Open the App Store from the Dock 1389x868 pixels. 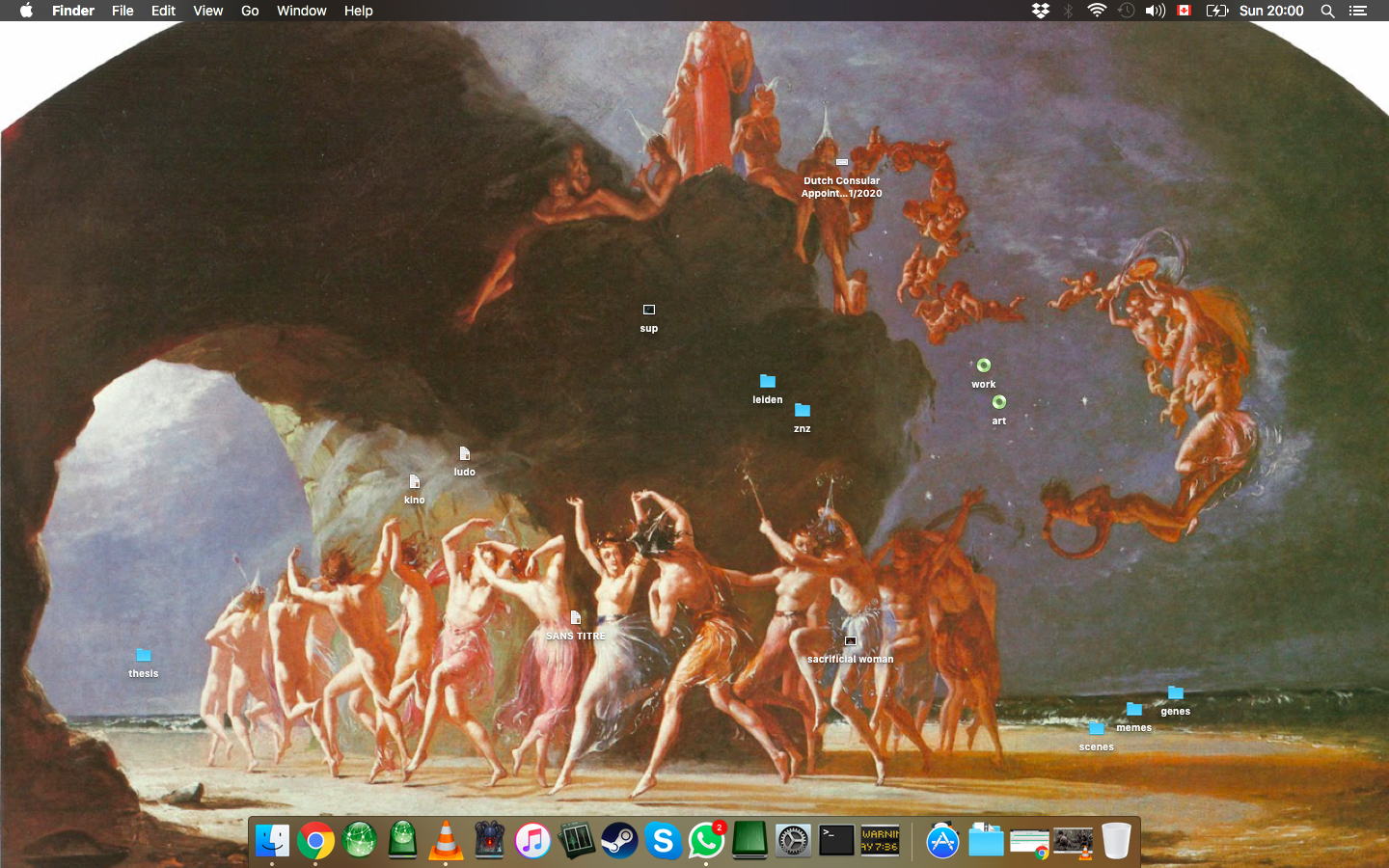(x=942, y=841)
